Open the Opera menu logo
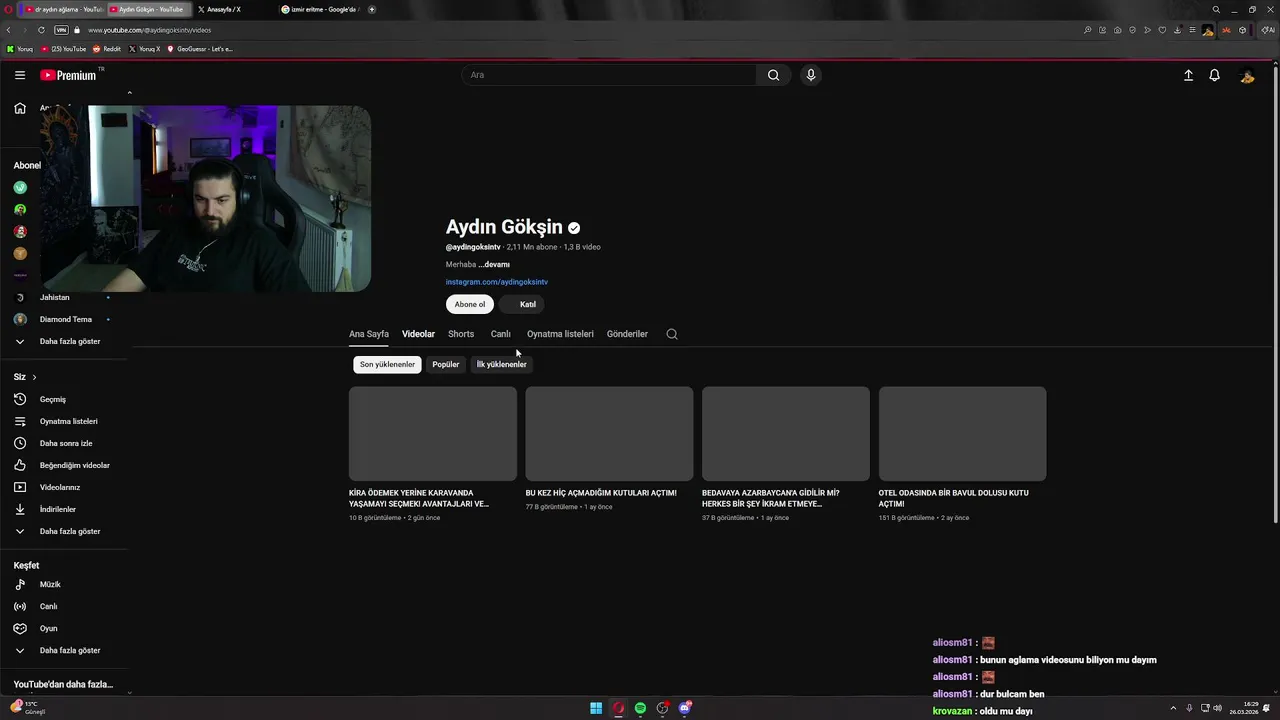 (x=9, y=9)
